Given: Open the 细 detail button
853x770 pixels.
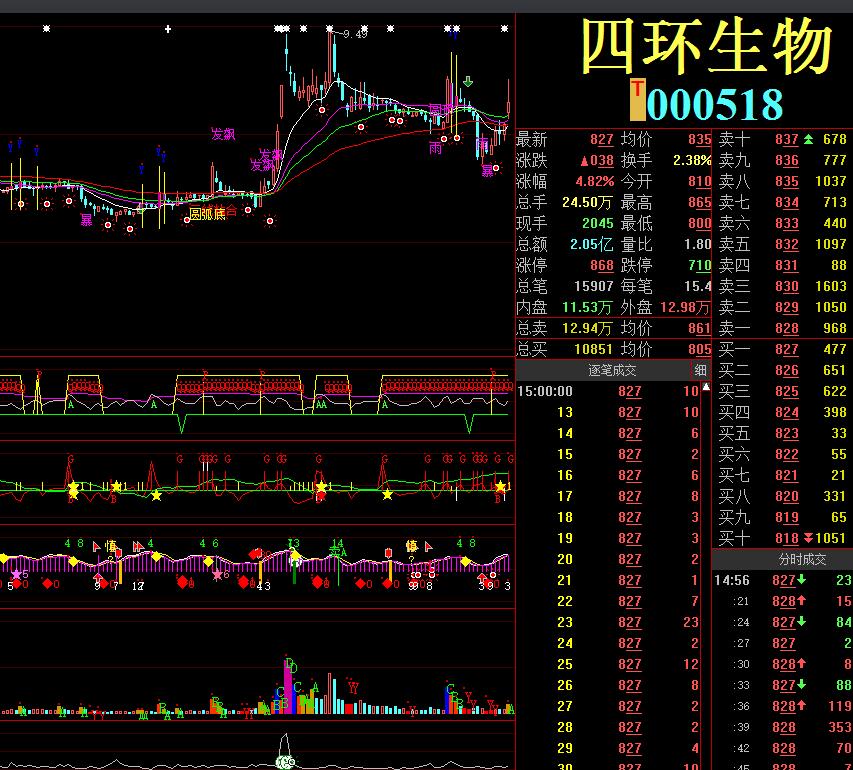Looking at the screenshot, I should click(700, 371).
